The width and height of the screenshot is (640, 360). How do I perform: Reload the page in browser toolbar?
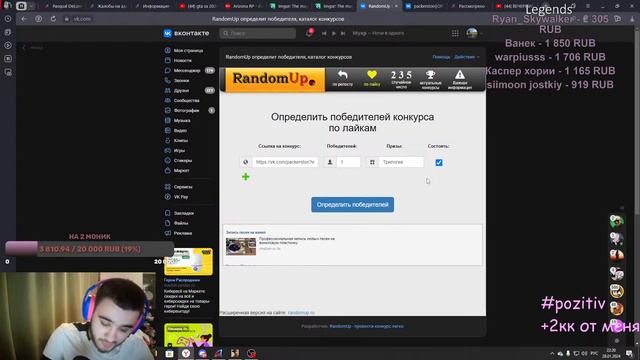(x=53, y=19)
